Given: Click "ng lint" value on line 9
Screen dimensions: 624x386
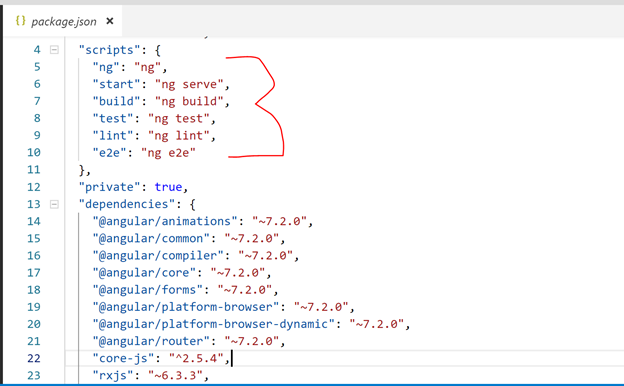Looking at the screenshot, I should click(179, 136).
